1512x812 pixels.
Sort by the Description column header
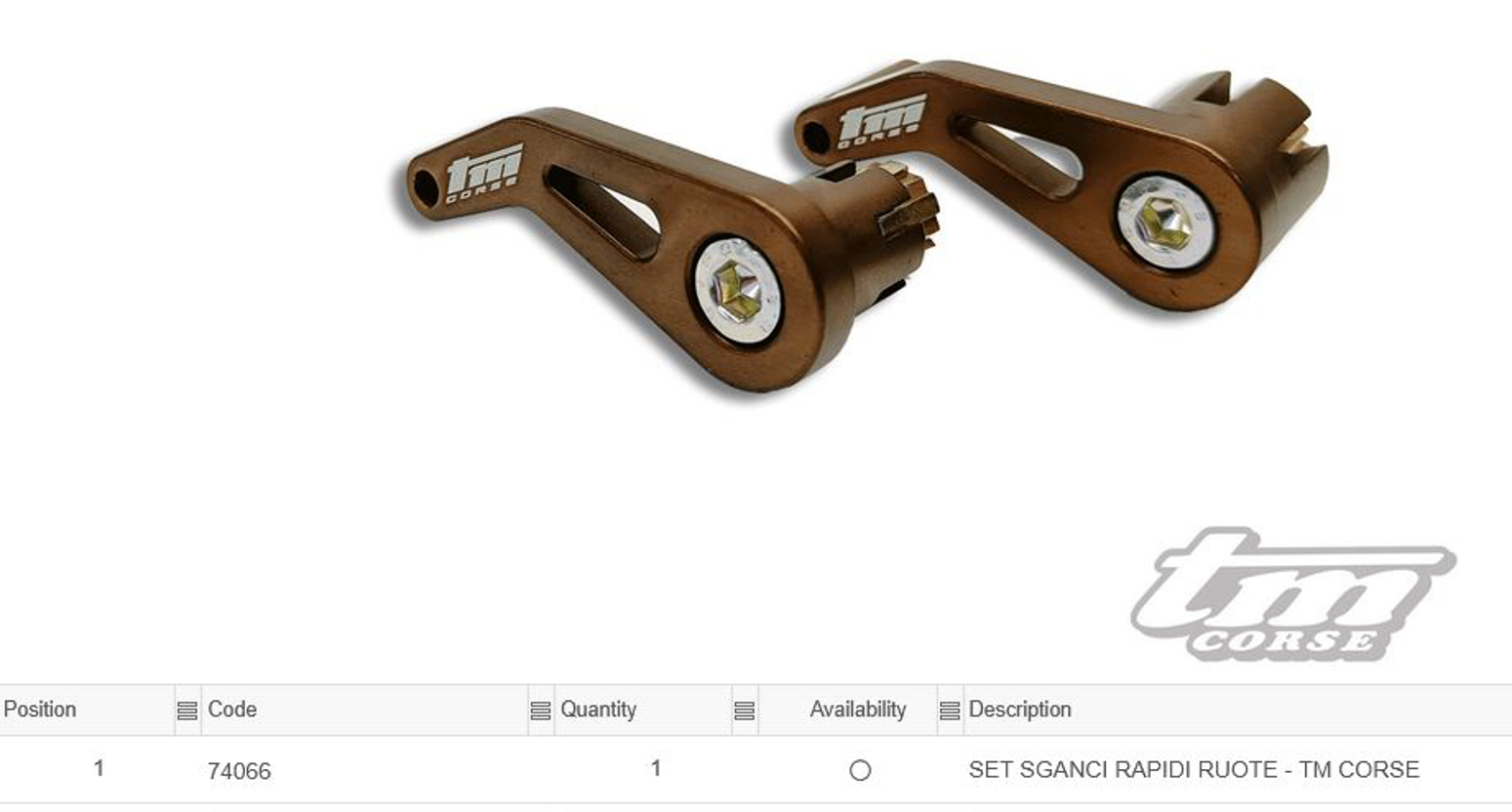pyautogui.click(x=1020, y=710)
